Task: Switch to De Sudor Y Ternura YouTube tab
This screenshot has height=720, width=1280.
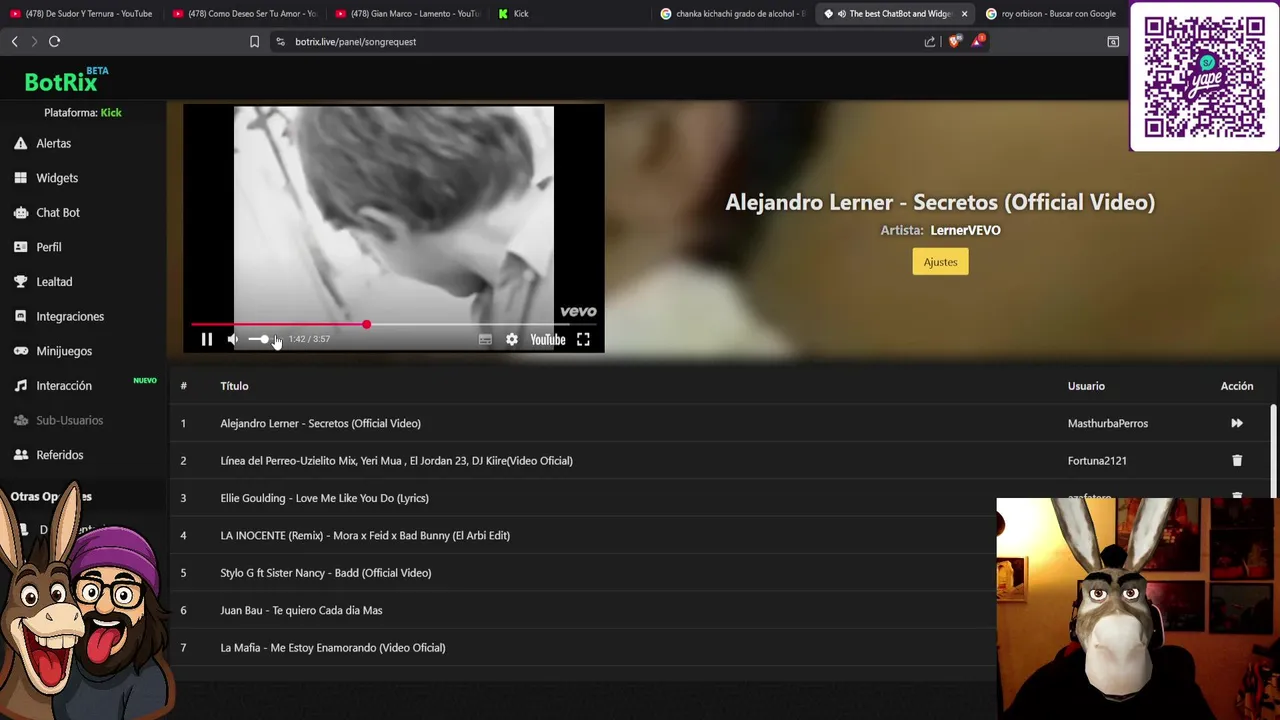Action: click(x=82, y=14)
